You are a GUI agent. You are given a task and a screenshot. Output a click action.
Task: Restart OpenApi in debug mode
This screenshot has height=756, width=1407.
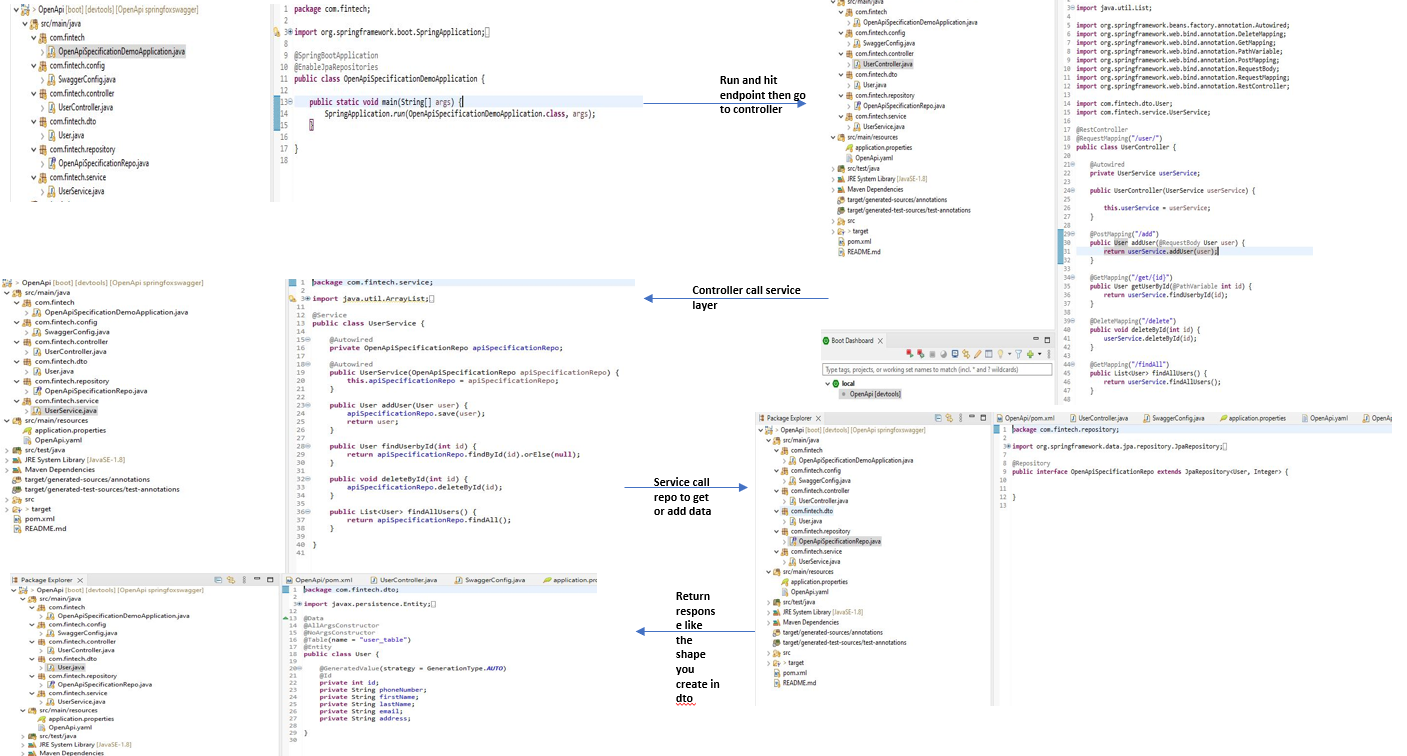pyautogui.click(x=920, y=354)
